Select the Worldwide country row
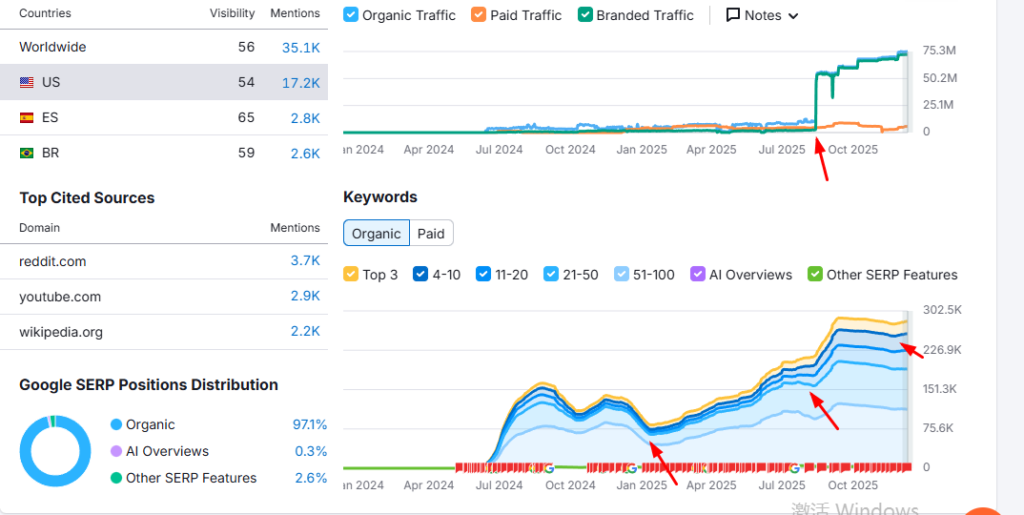The width and height of the screenshot is (1024, 515). pos(53,47)
